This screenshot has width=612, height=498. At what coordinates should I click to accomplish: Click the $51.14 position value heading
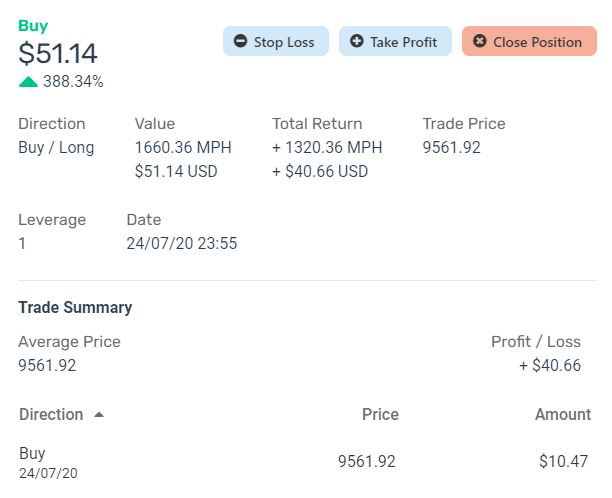(58, 53)
